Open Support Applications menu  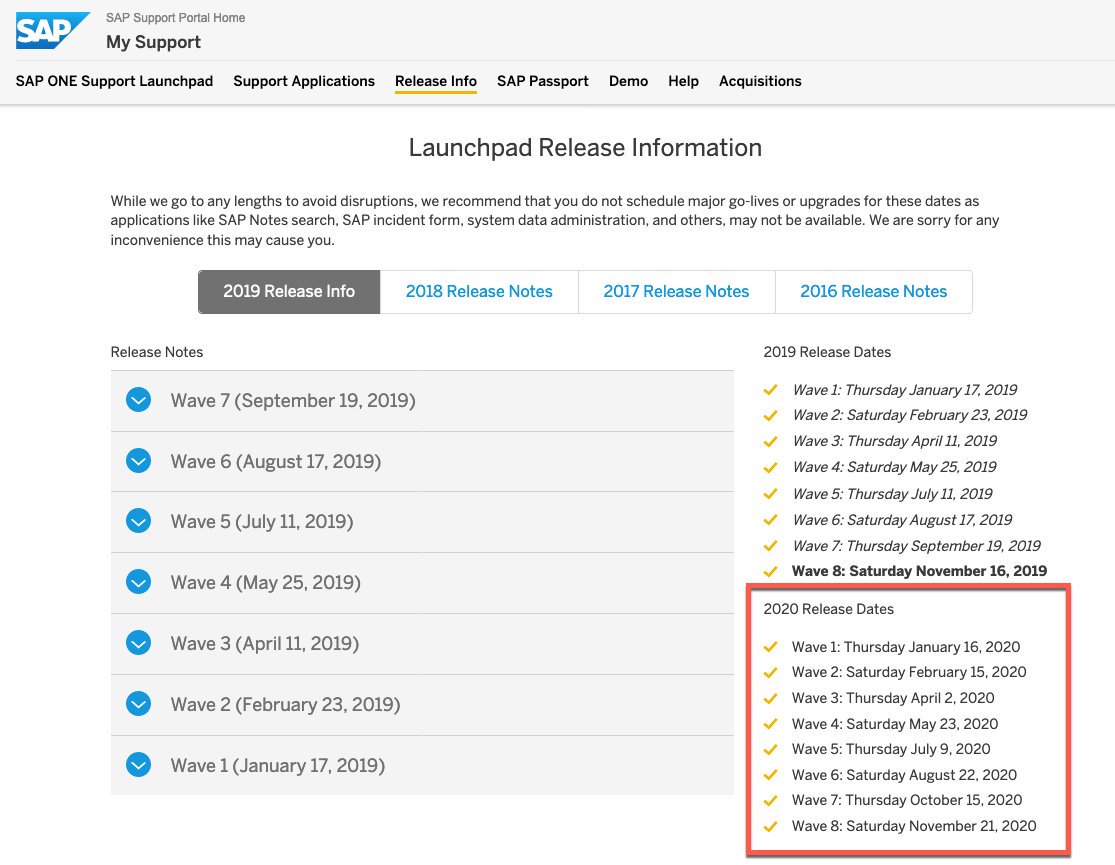click(304, 81)
